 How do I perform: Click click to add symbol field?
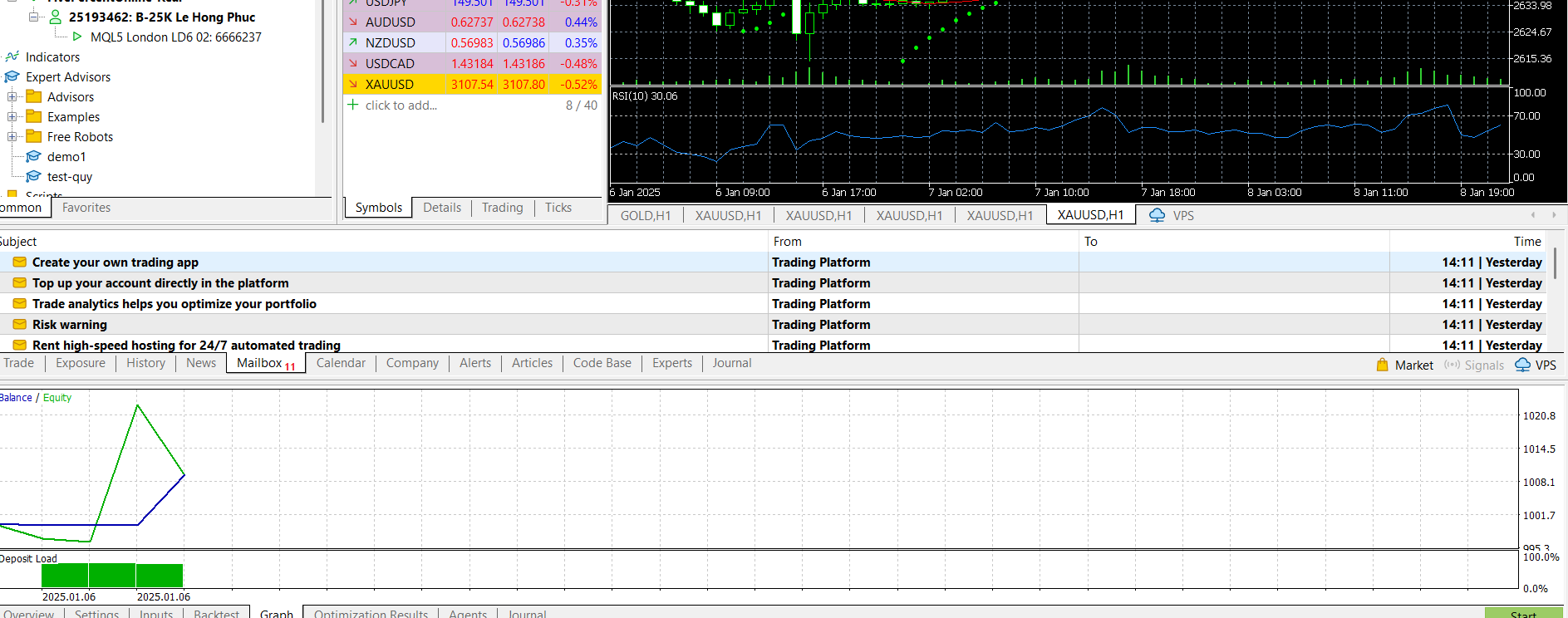tap(401, 105)
